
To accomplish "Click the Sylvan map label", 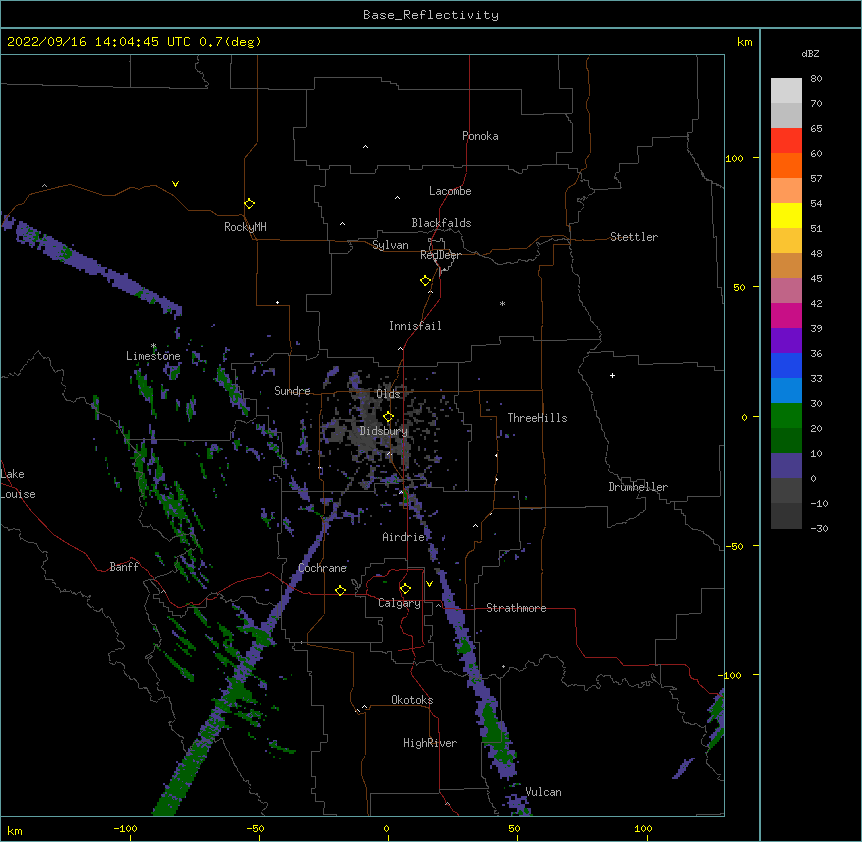I will pos(390,245).
